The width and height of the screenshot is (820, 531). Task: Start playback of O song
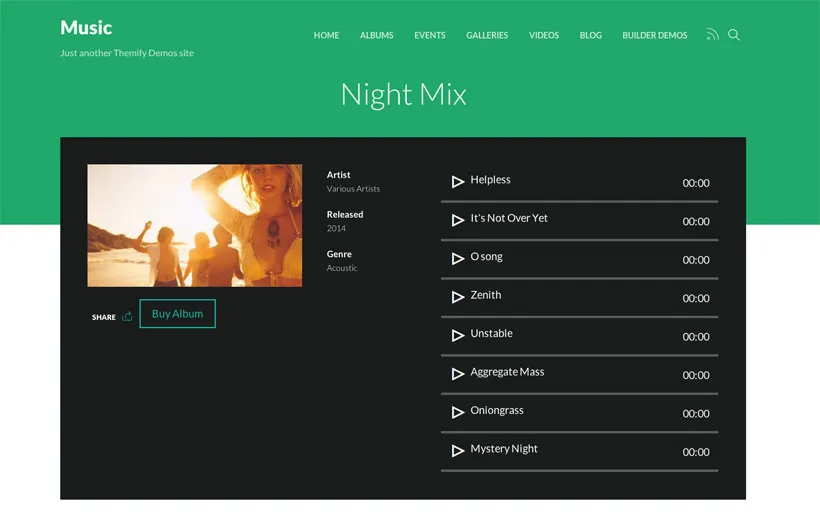[x=458, y=259]
